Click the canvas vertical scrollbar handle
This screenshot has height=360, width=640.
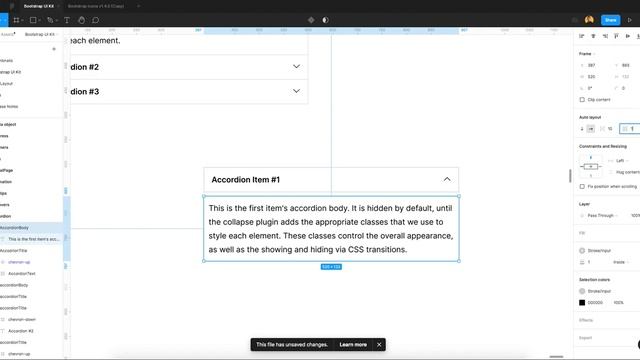570,176
